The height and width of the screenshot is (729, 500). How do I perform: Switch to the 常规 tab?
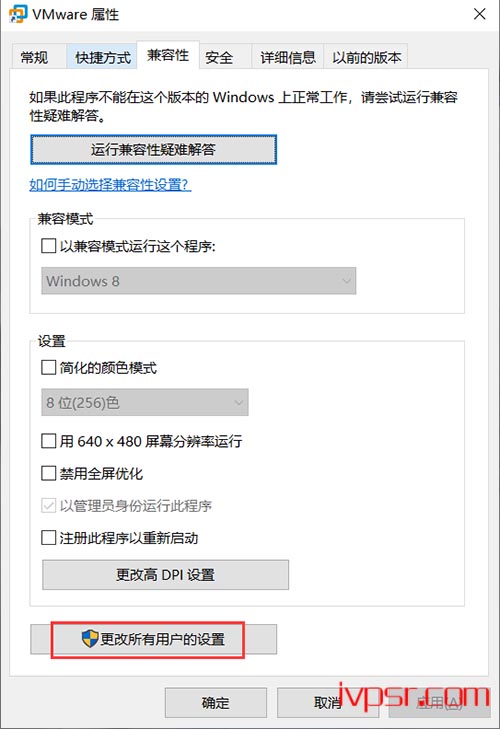[x=34, y=57]
